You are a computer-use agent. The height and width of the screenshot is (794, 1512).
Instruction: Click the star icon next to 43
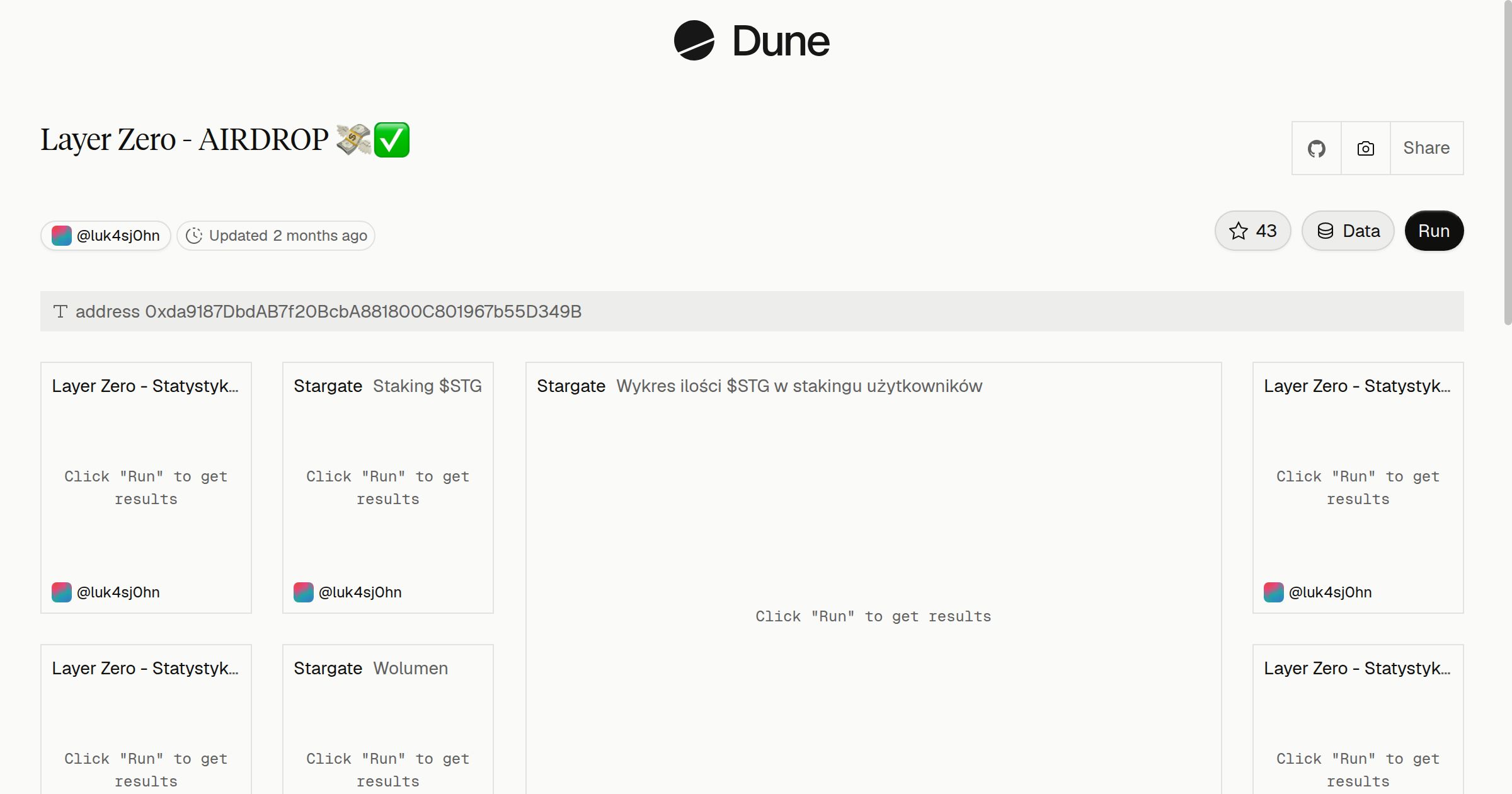pyautogui.click(x=1239, y=231)
